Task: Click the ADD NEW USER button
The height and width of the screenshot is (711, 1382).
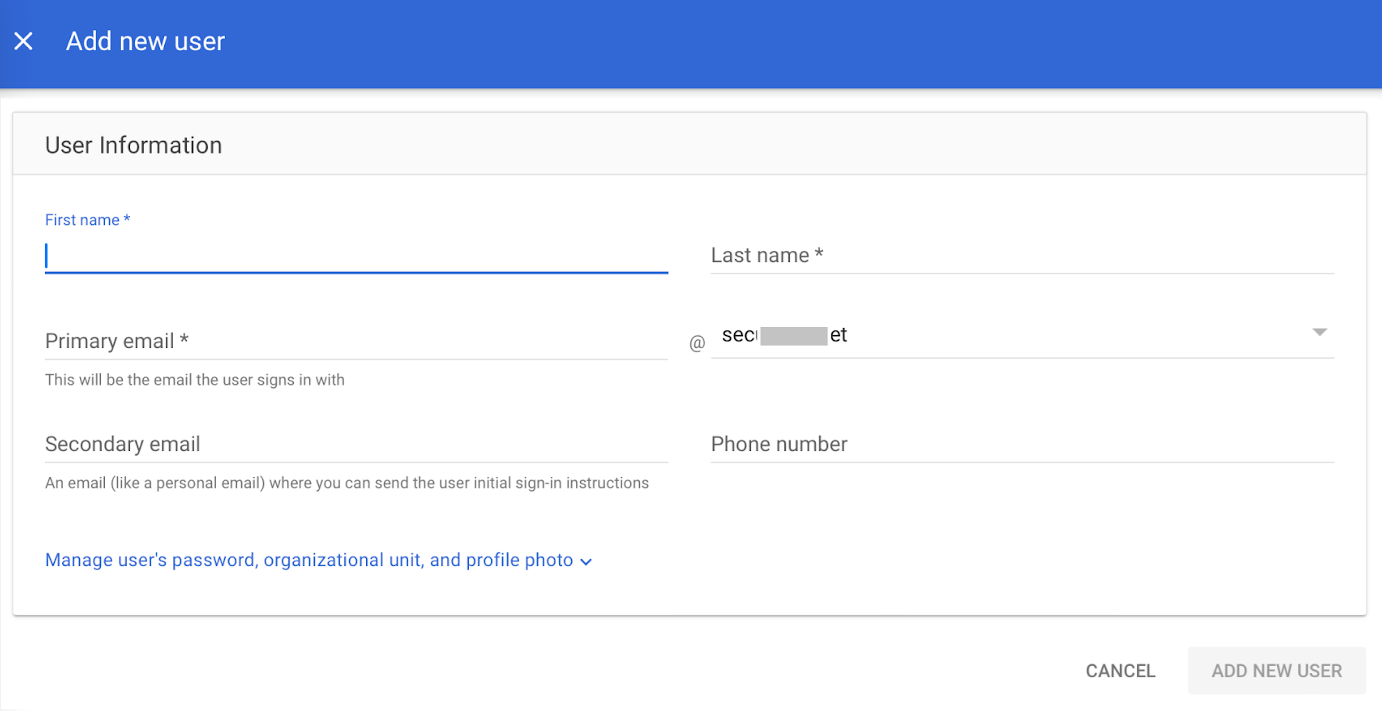Action: [1276, 671]
